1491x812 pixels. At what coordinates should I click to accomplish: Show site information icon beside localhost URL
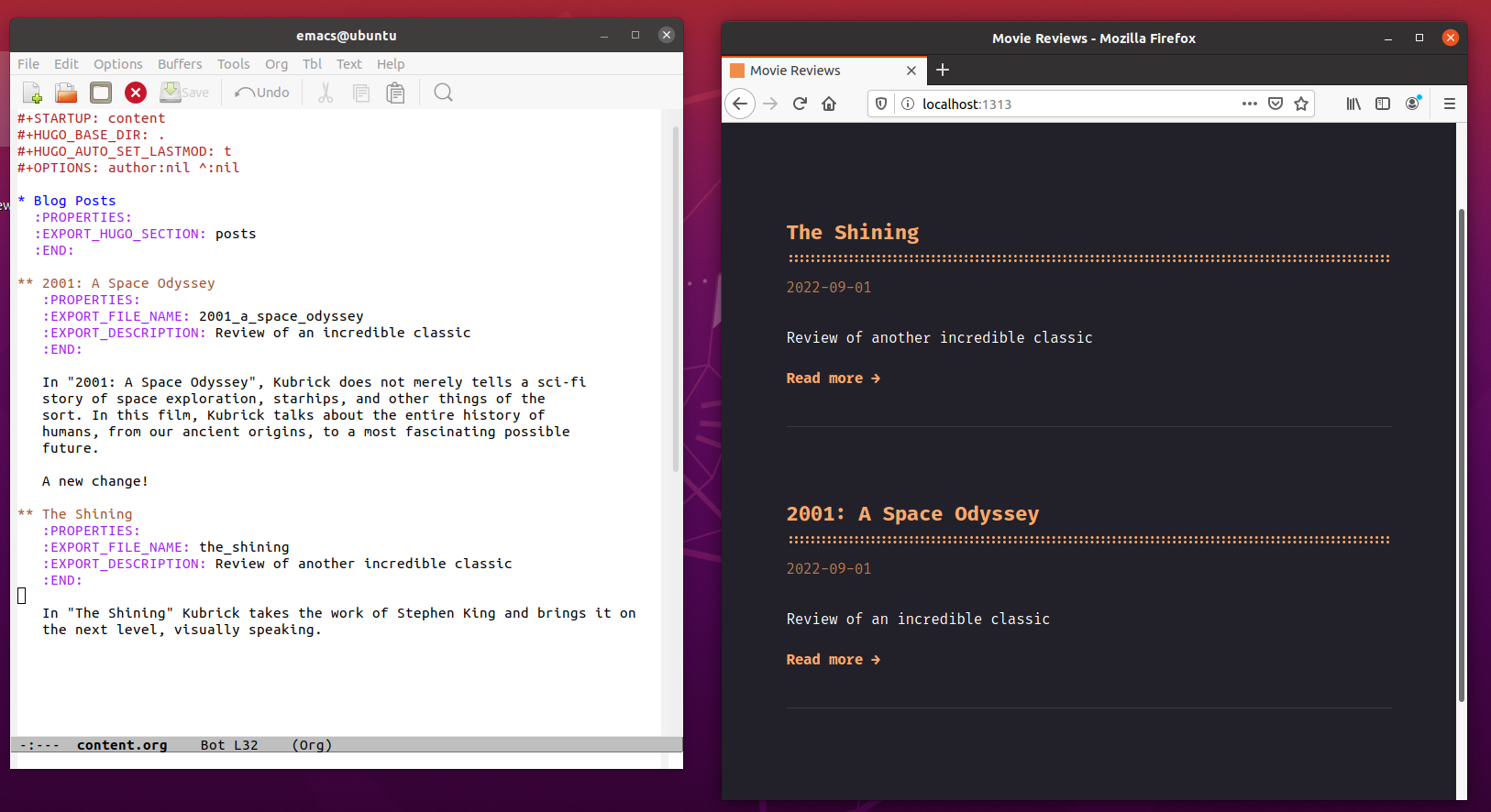click(x=907, y=104)
